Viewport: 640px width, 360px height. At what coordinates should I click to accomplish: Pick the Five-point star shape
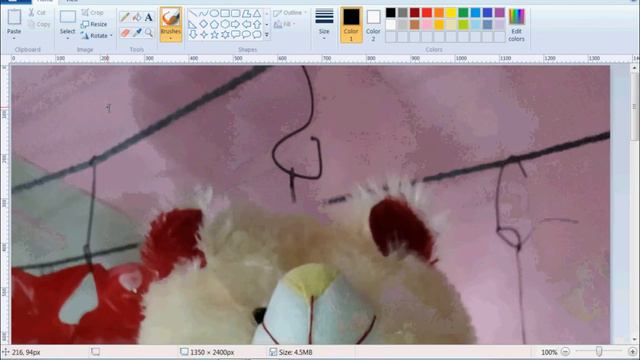point(214,35)
